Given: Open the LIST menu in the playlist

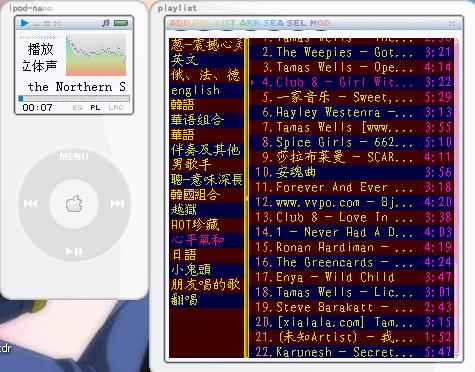Looking at the screenshot, I should click(226, 23).
